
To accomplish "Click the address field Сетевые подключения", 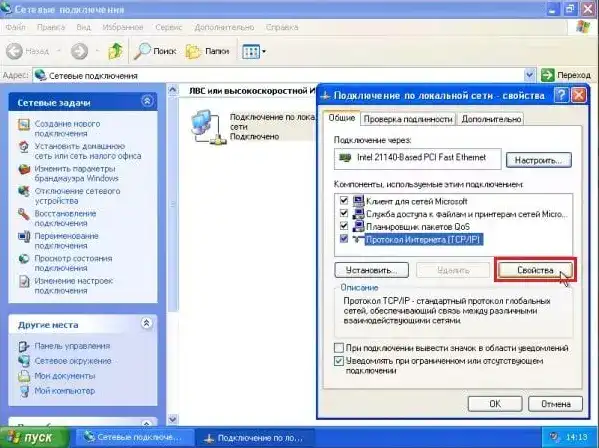I will coord(279,75).
